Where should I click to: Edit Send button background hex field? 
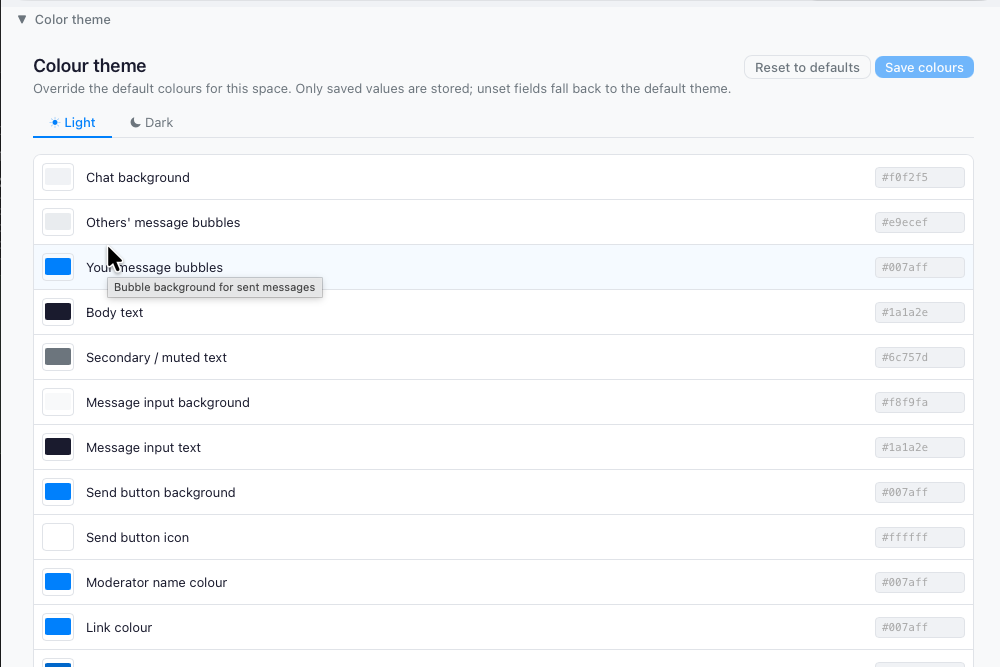coord(920,492)
